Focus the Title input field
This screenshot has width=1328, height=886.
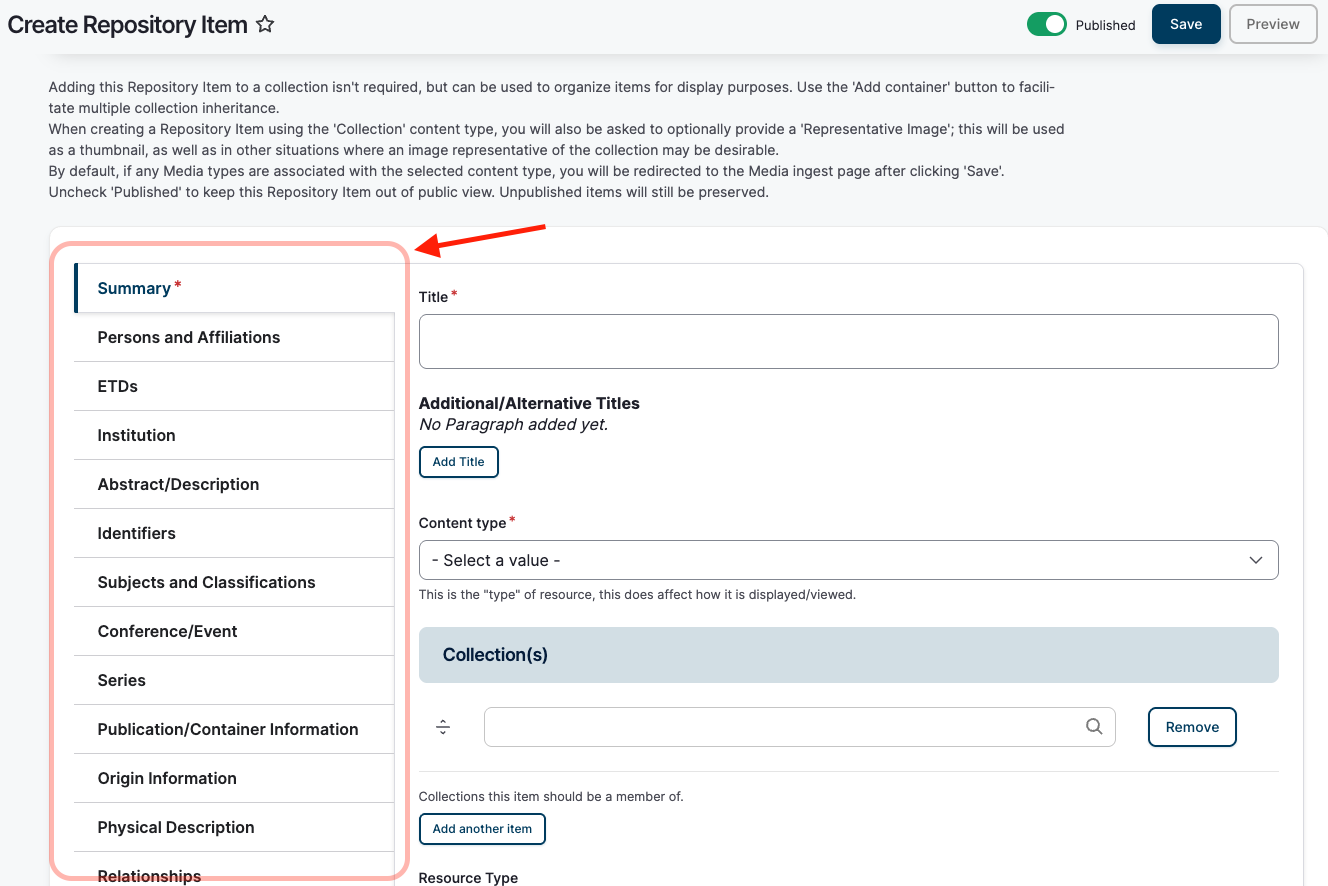(848, 342)
